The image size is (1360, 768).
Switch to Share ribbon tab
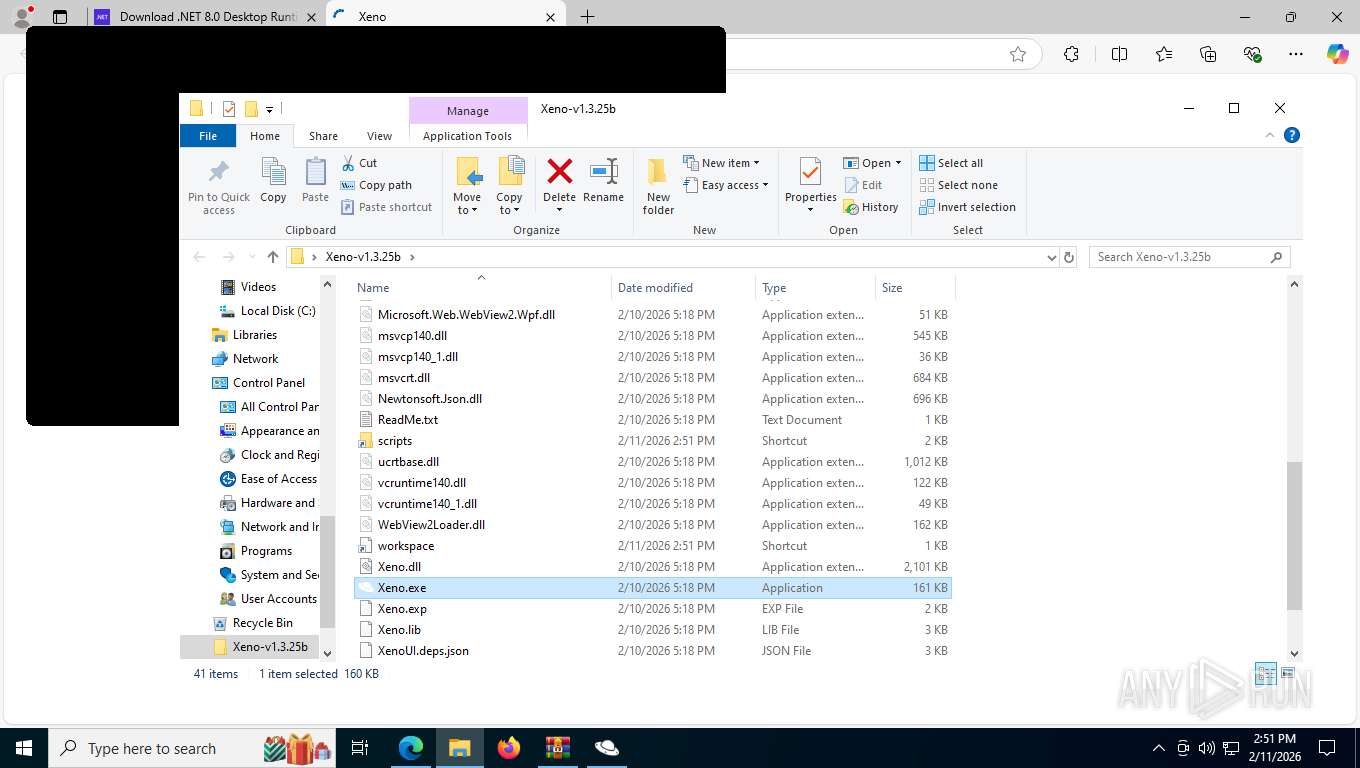click(323, 136)
